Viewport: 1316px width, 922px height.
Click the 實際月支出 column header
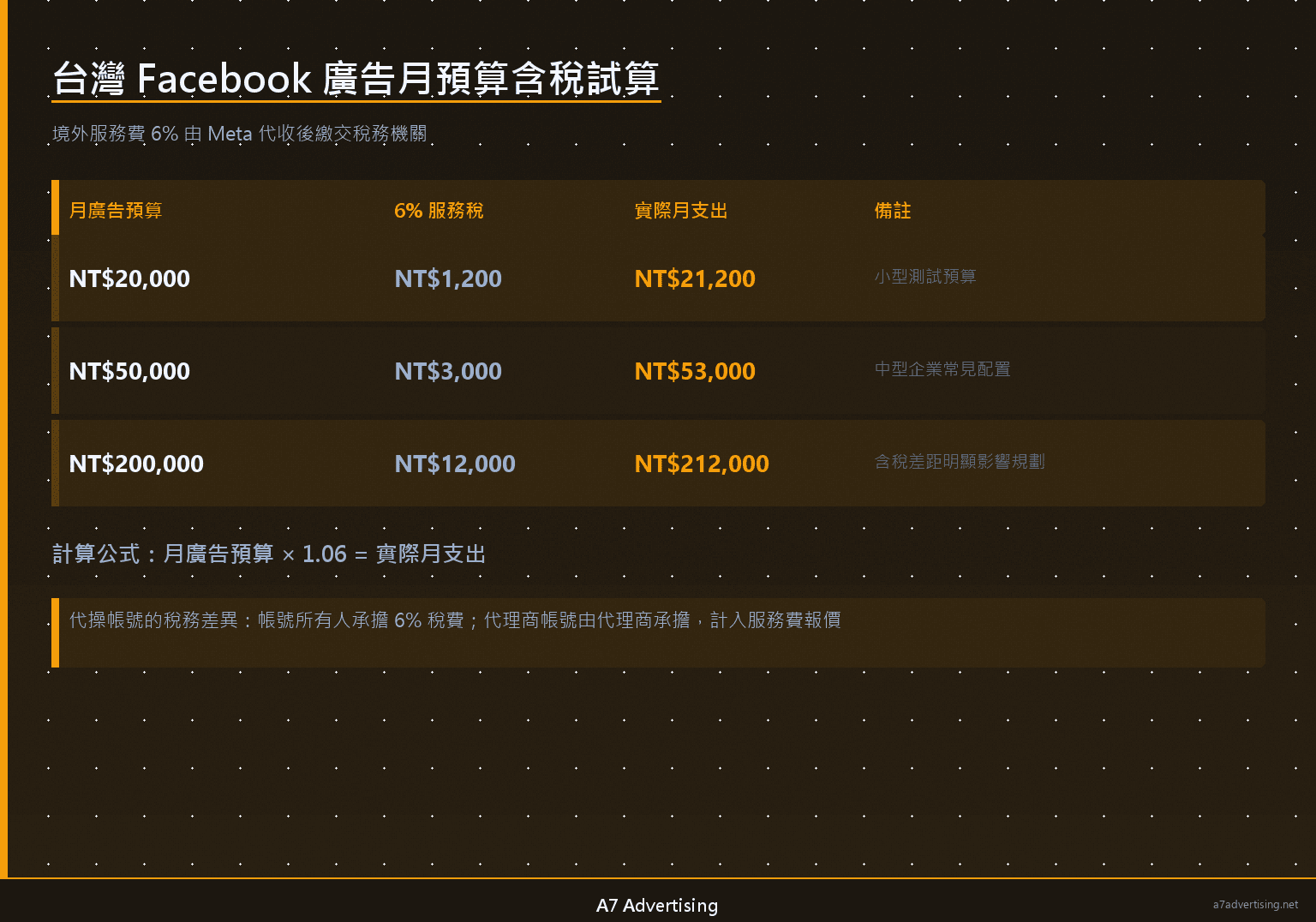[x=681, y=211]
